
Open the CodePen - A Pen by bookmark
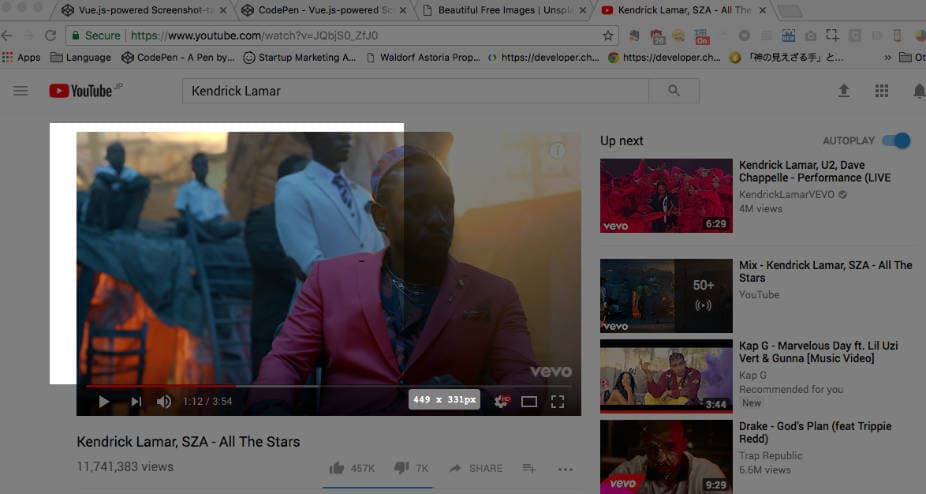tap(178, 57)
